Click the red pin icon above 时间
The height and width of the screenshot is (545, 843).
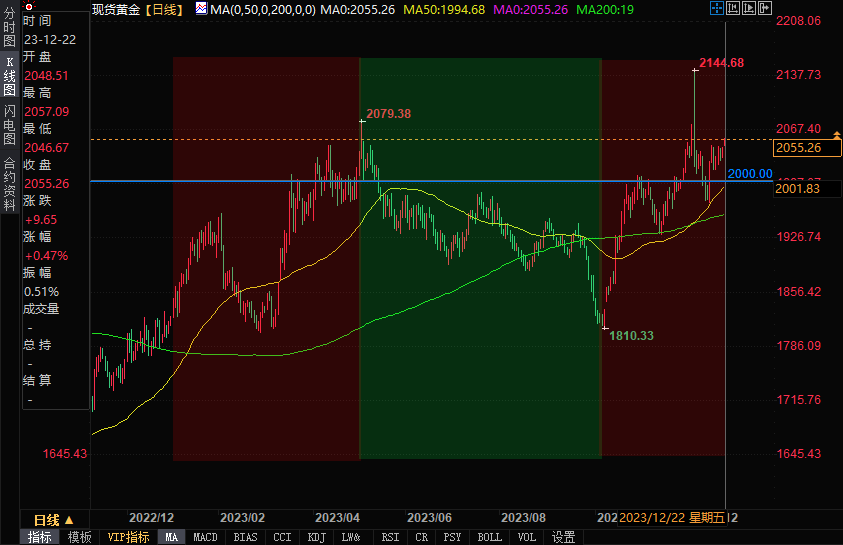pyautogui.click(x=27, y=8)
